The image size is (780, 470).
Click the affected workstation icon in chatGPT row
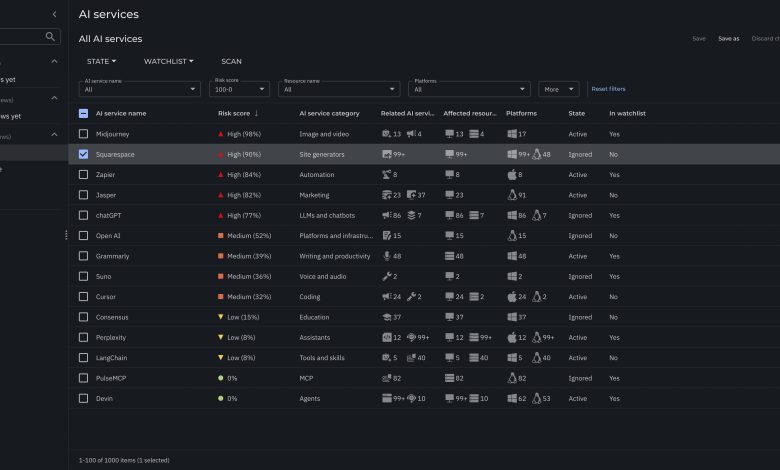coord(449,215)
